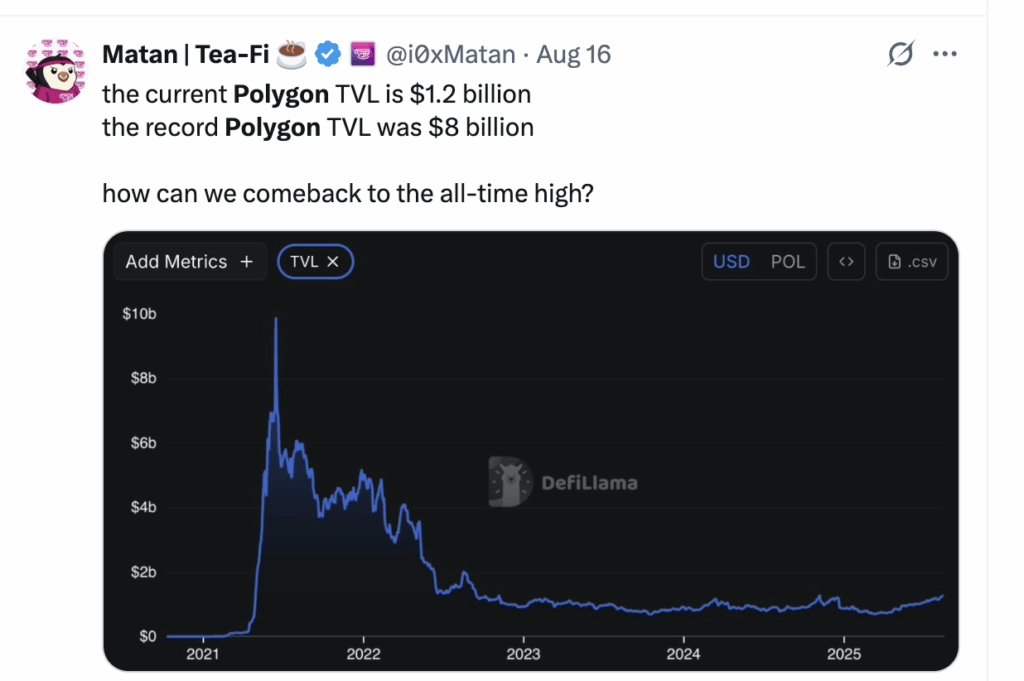The height and width of the screenshot is (681, 1024).
Task: Click the blue verified checkmark badge
Action: click(328, 54)
